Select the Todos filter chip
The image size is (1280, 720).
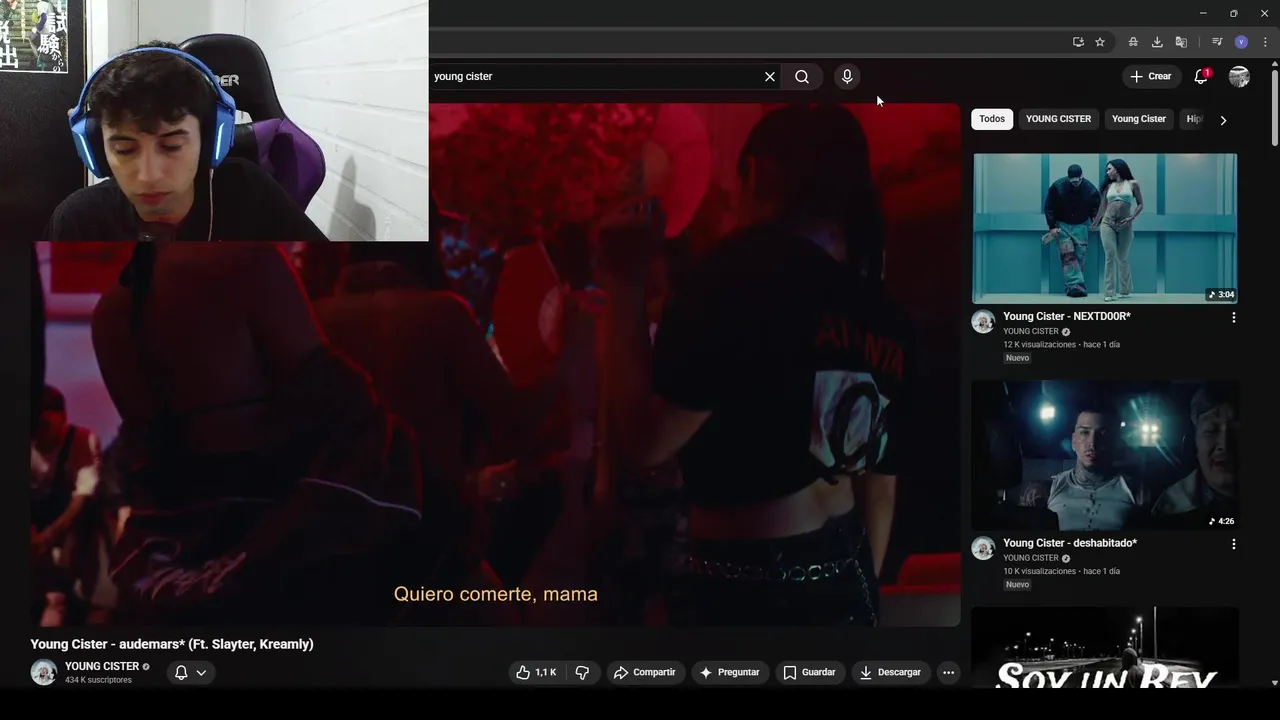pyautogui.click(x=992, y=119)
